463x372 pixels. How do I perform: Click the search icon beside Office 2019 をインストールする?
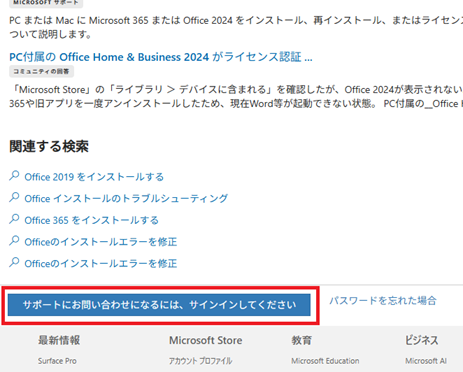(14, 176)
